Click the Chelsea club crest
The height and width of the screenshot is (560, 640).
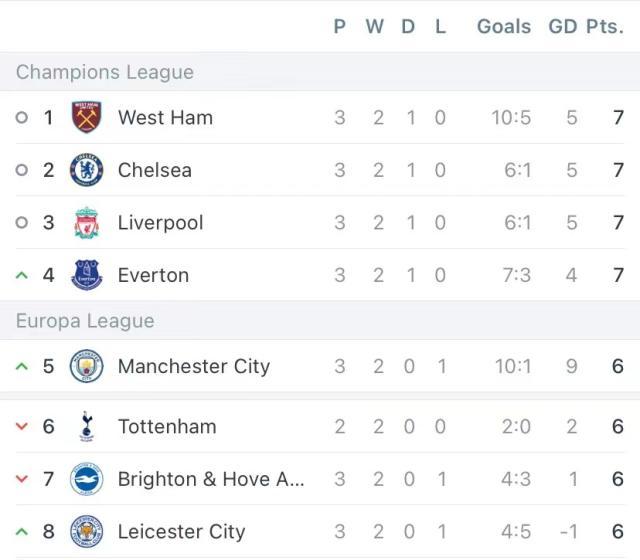tap(87, 170)
